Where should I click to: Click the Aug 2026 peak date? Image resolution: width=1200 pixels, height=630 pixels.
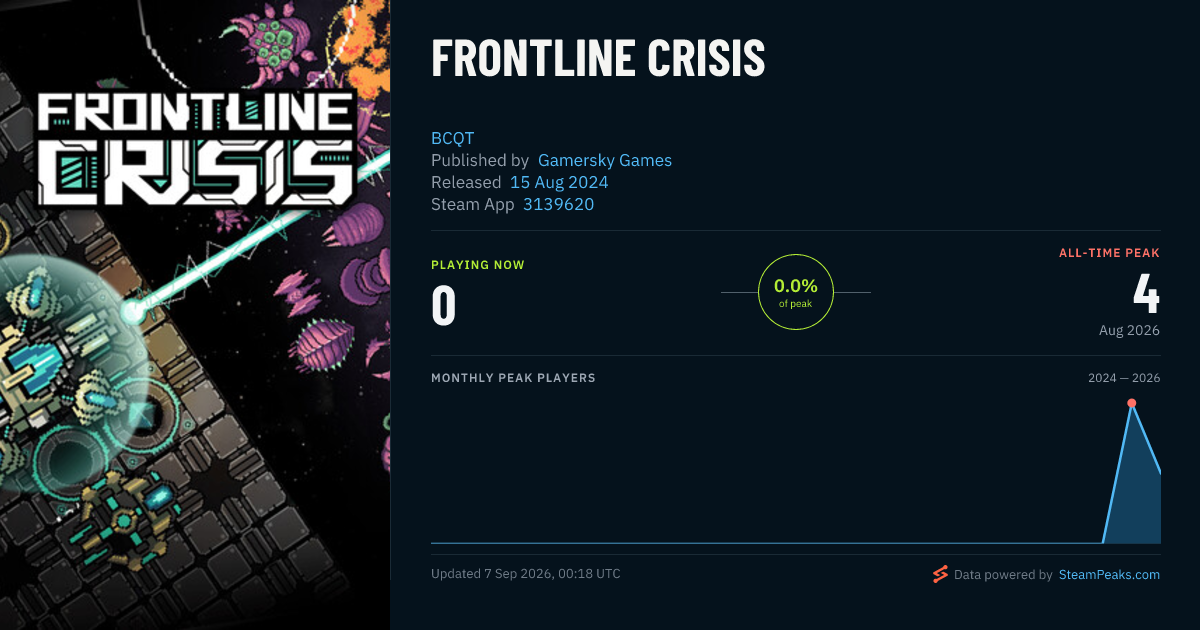point(1129,330)
